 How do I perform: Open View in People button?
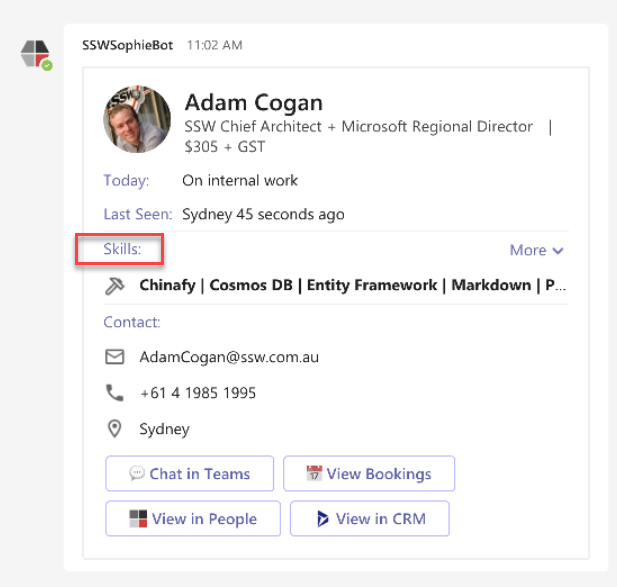tap(193, 519)
